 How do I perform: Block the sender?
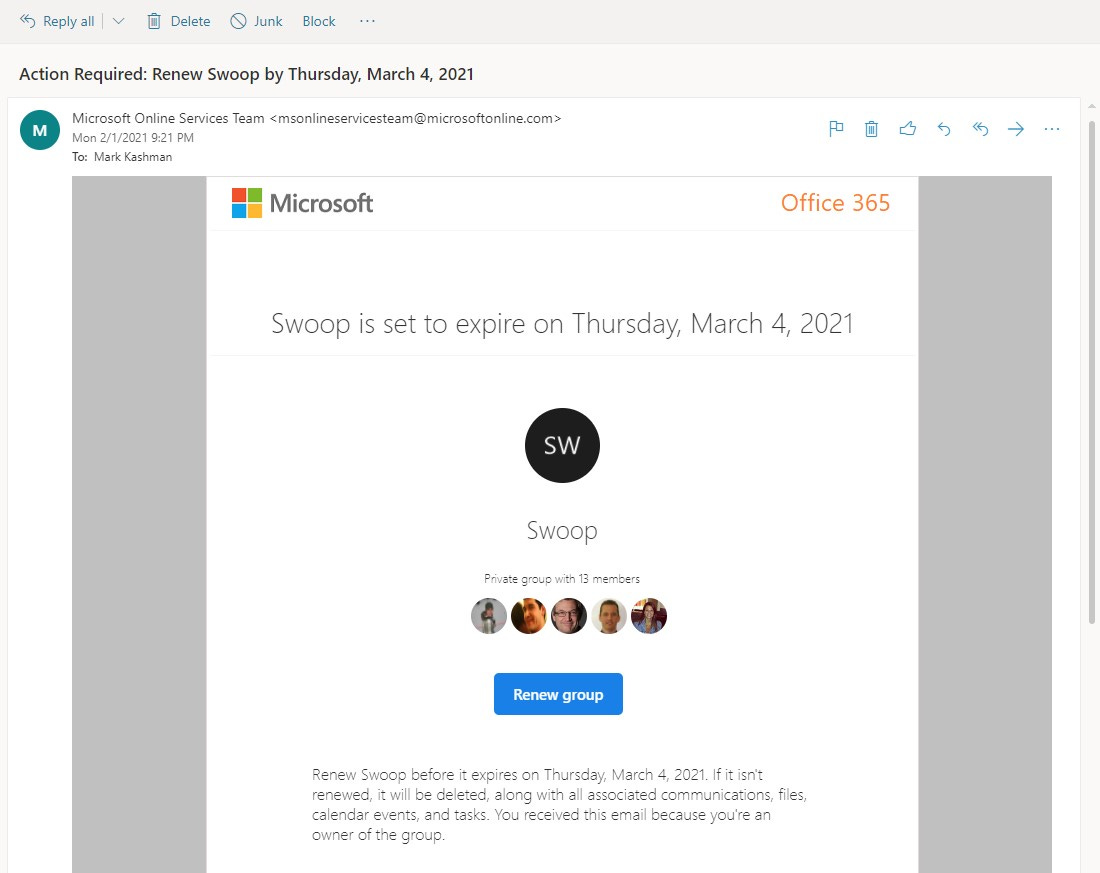tap(319, 21)
